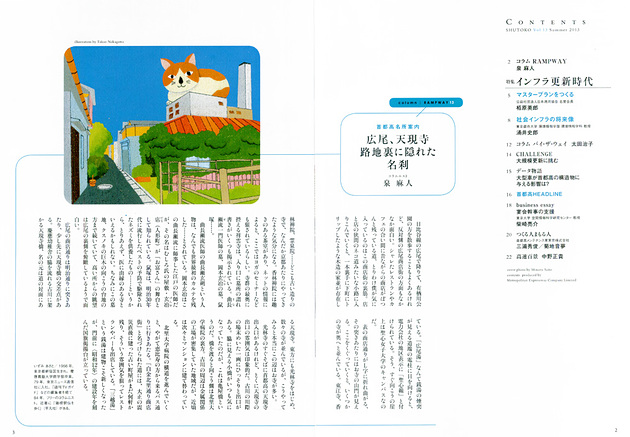630x437 pixels.
Task: Click the article title '広尾、天現寺 路地裏に隠れた名刹'
Action: pos(398,152)
